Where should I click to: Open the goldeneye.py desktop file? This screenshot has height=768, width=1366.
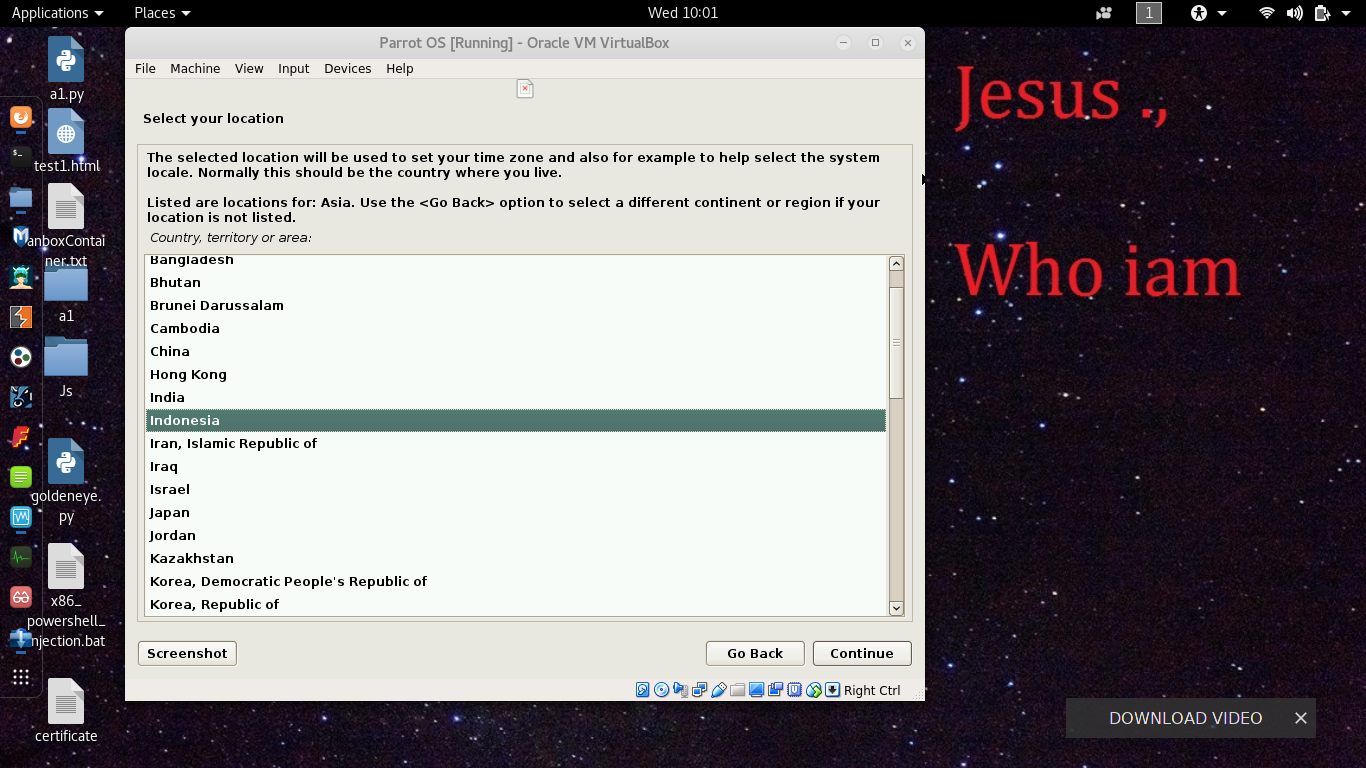(66, 480)
